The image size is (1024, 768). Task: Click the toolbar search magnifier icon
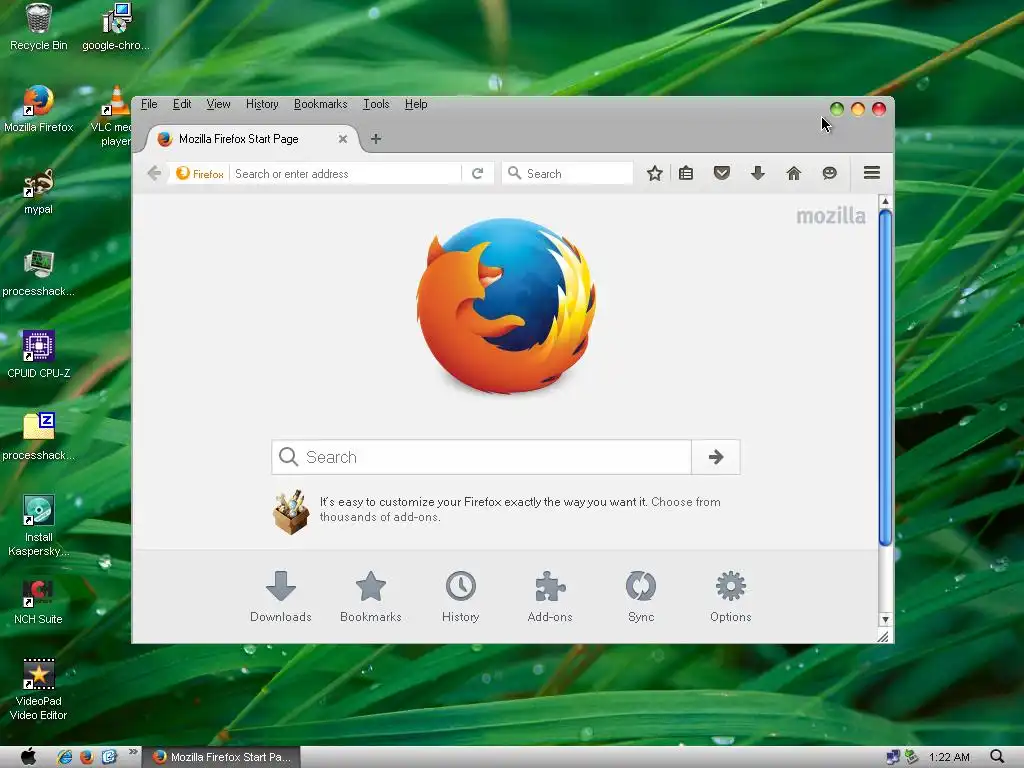pyautogui.click(x=515, y=173)
